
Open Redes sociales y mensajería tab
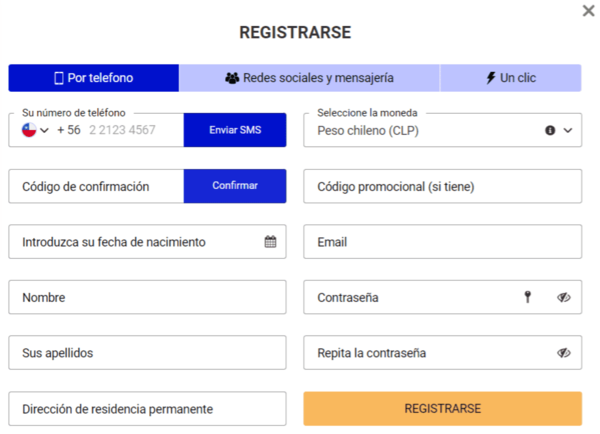[x=309, y=78]
